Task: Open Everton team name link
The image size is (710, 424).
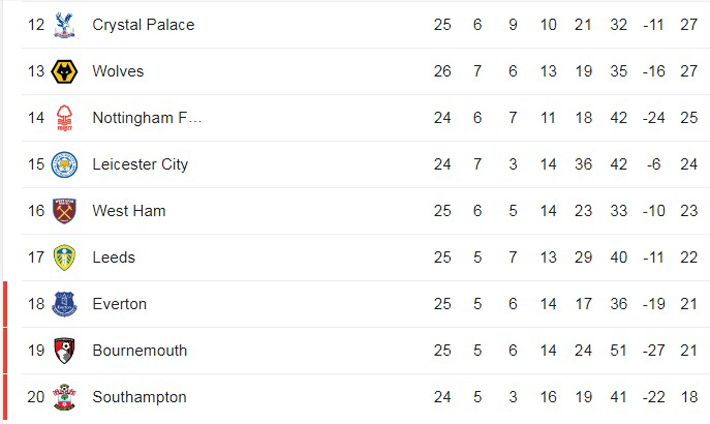Action: pyautogui.click(x=119, y=304)
